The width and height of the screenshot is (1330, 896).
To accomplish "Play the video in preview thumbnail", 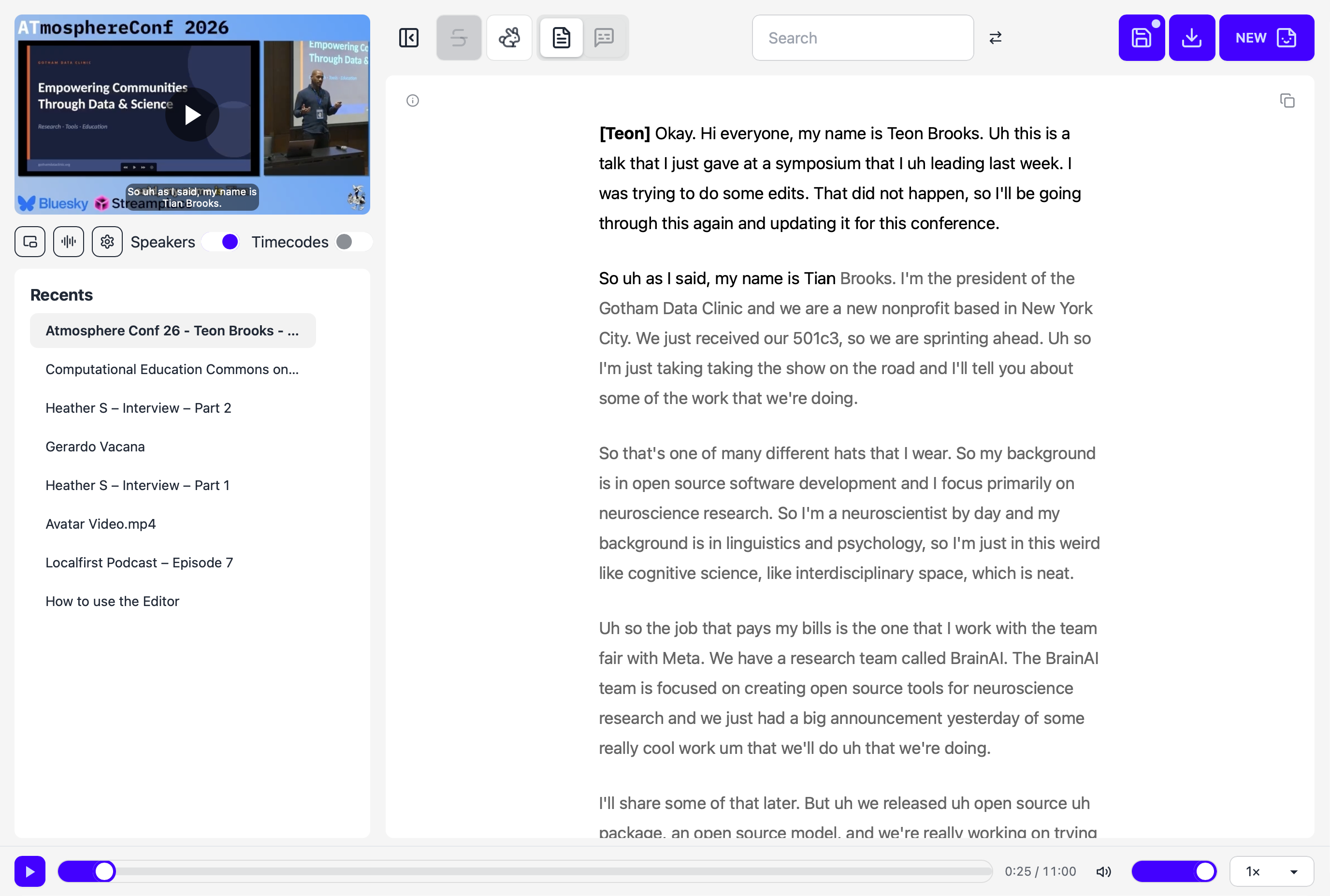I will click(192, 115).
